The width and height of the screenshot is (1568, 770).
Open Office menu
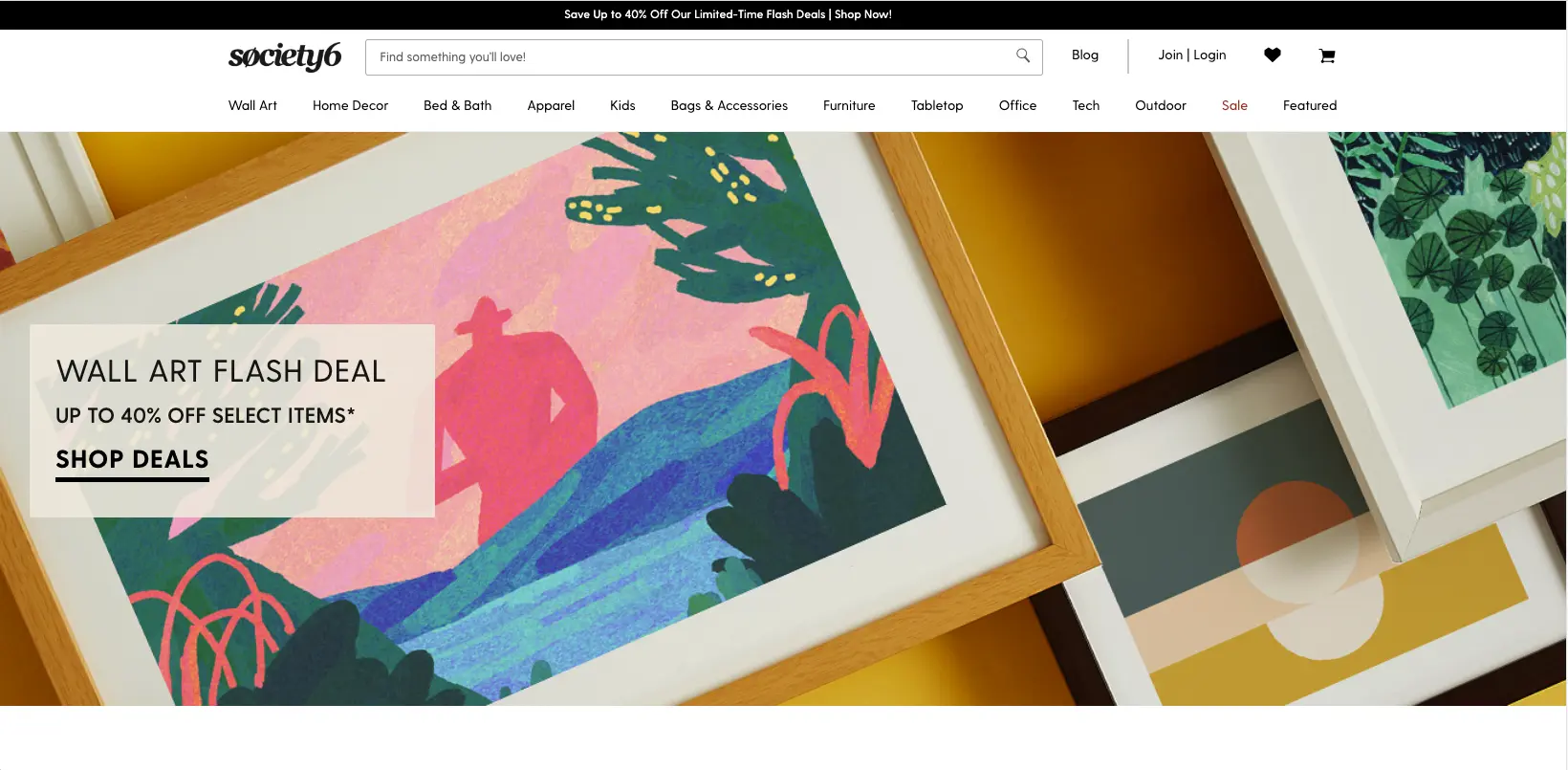pyautogui.click(x=1017, y=105)
